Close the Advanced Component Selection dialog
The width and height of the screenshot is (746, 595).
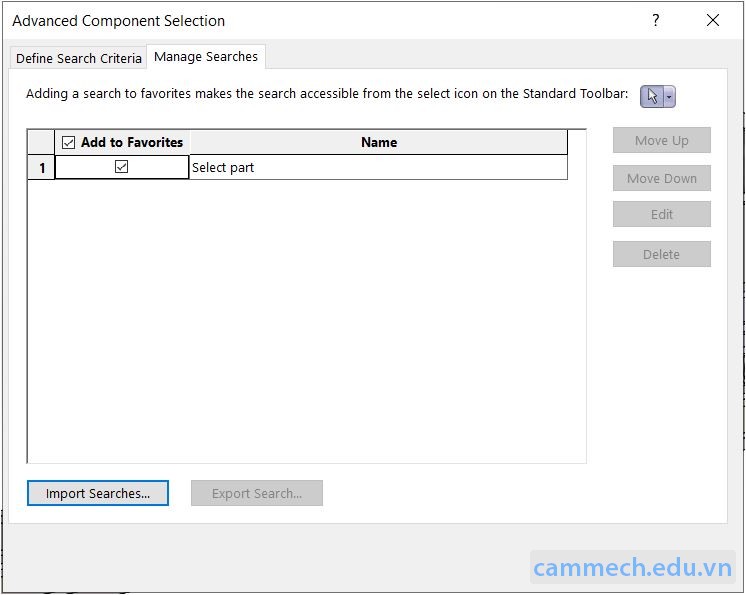[713, 20]
